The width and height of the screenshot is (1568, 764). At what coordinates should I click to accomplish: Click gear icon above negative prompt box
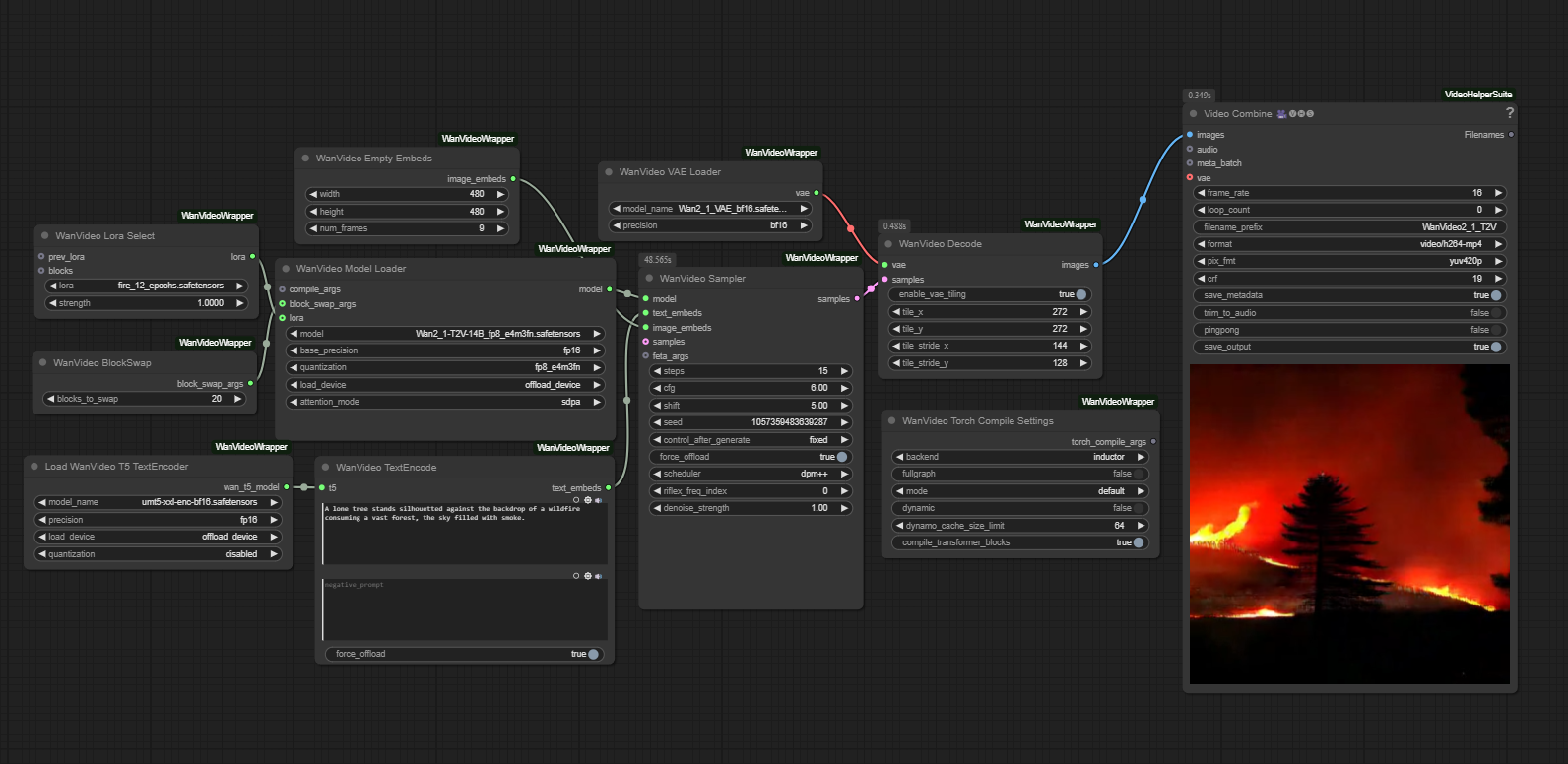point(588,576)
